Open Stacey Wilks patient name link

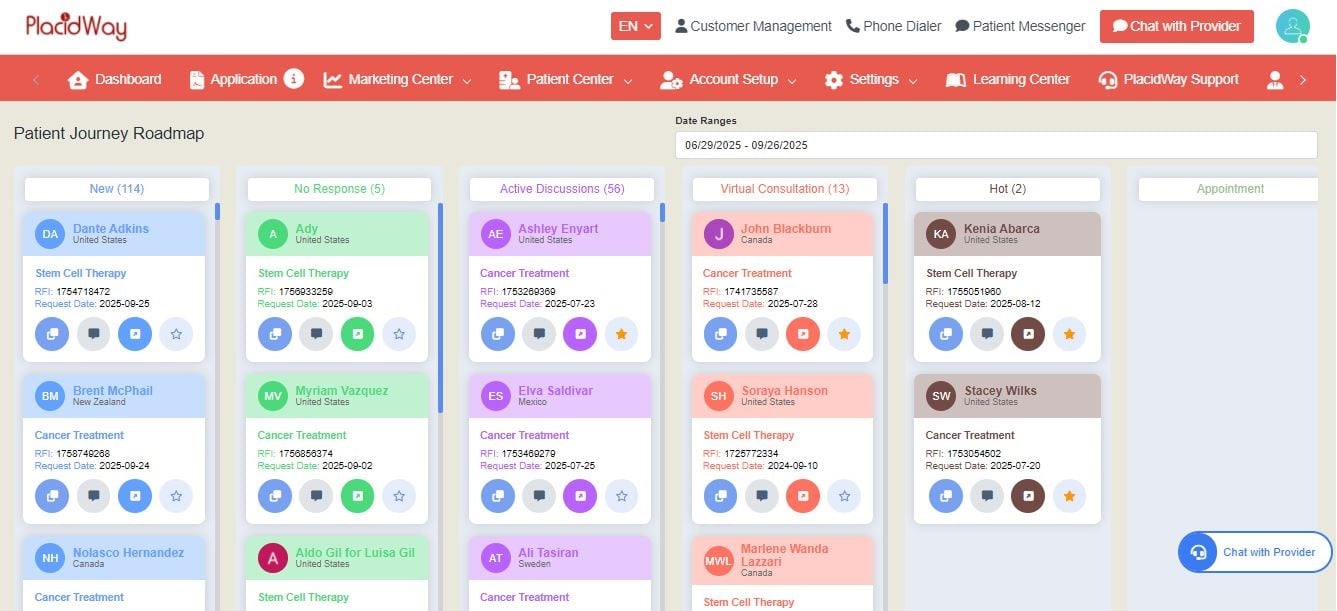pos(1000,391)
